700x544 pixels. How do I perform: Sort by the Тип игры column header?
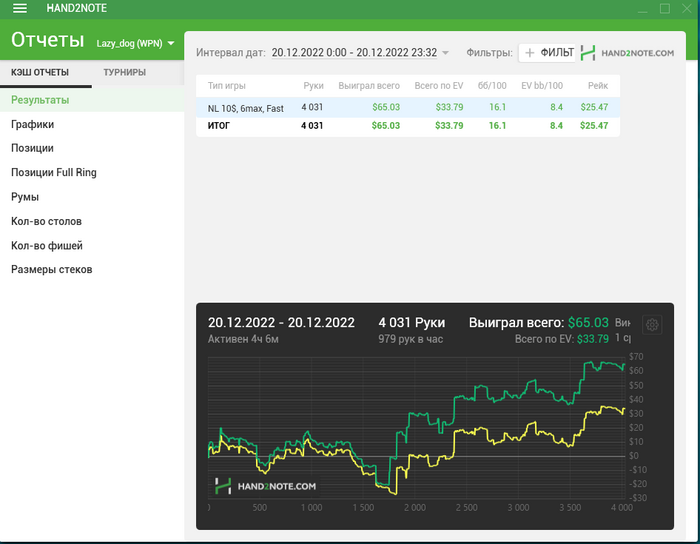pos(227,86)
